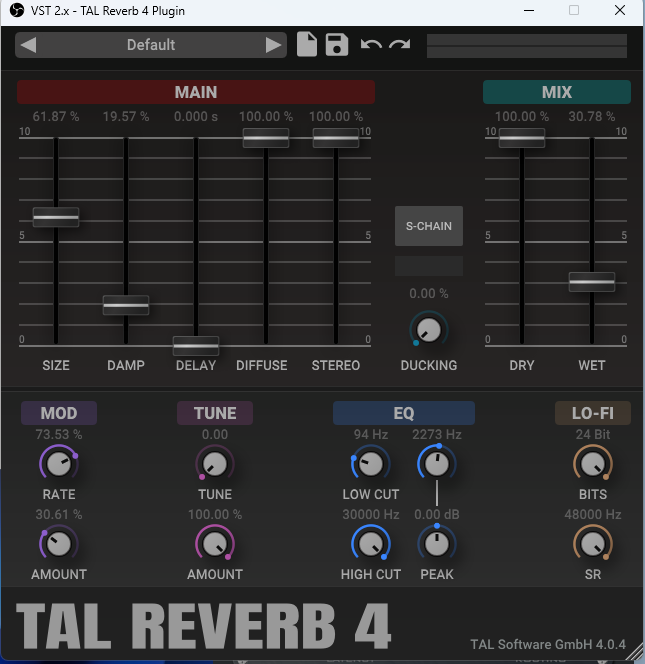Image resolution: width=645 pixels, height=664 pixels.
Task: Click the 0.00 % ducking value
Action: pos(429,293)
